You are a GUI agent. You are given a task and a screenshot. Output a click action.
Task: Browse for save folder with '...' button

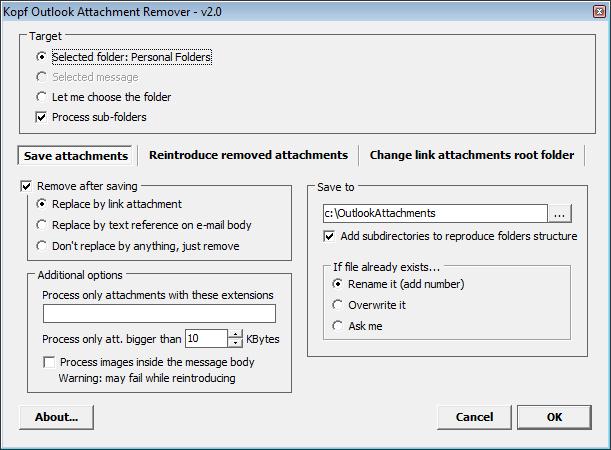coord(560,214)
